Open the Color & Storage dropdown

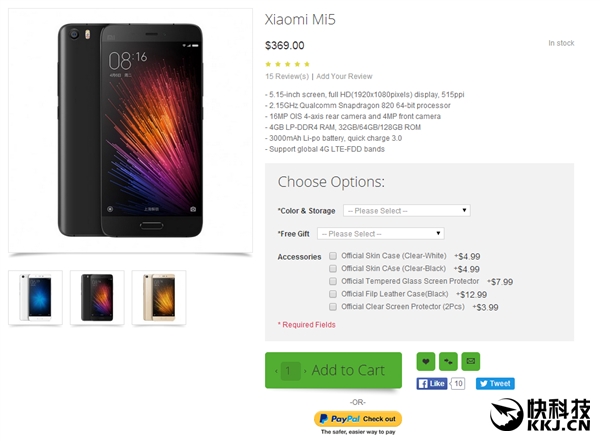point(407,211)
